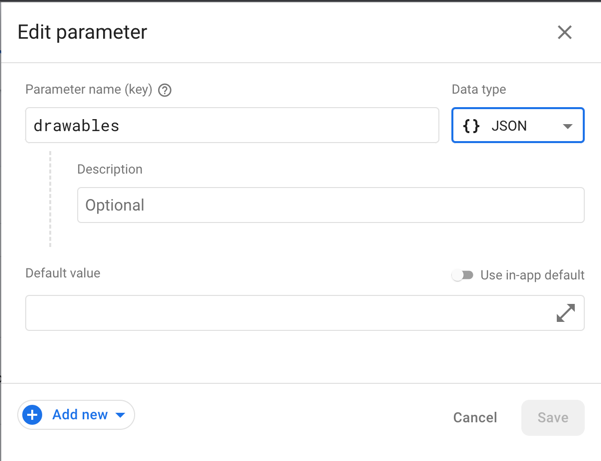Click the Parameter name (key) label

[x=89, y=90]
